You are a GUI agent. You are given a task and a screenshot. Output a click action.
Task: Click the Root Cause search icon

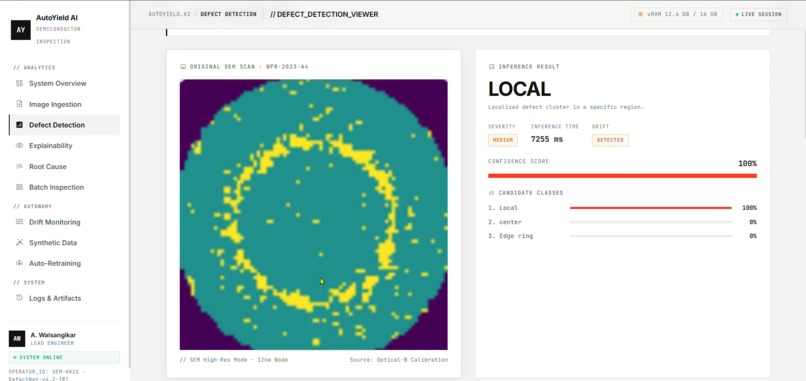pos(20,167)
